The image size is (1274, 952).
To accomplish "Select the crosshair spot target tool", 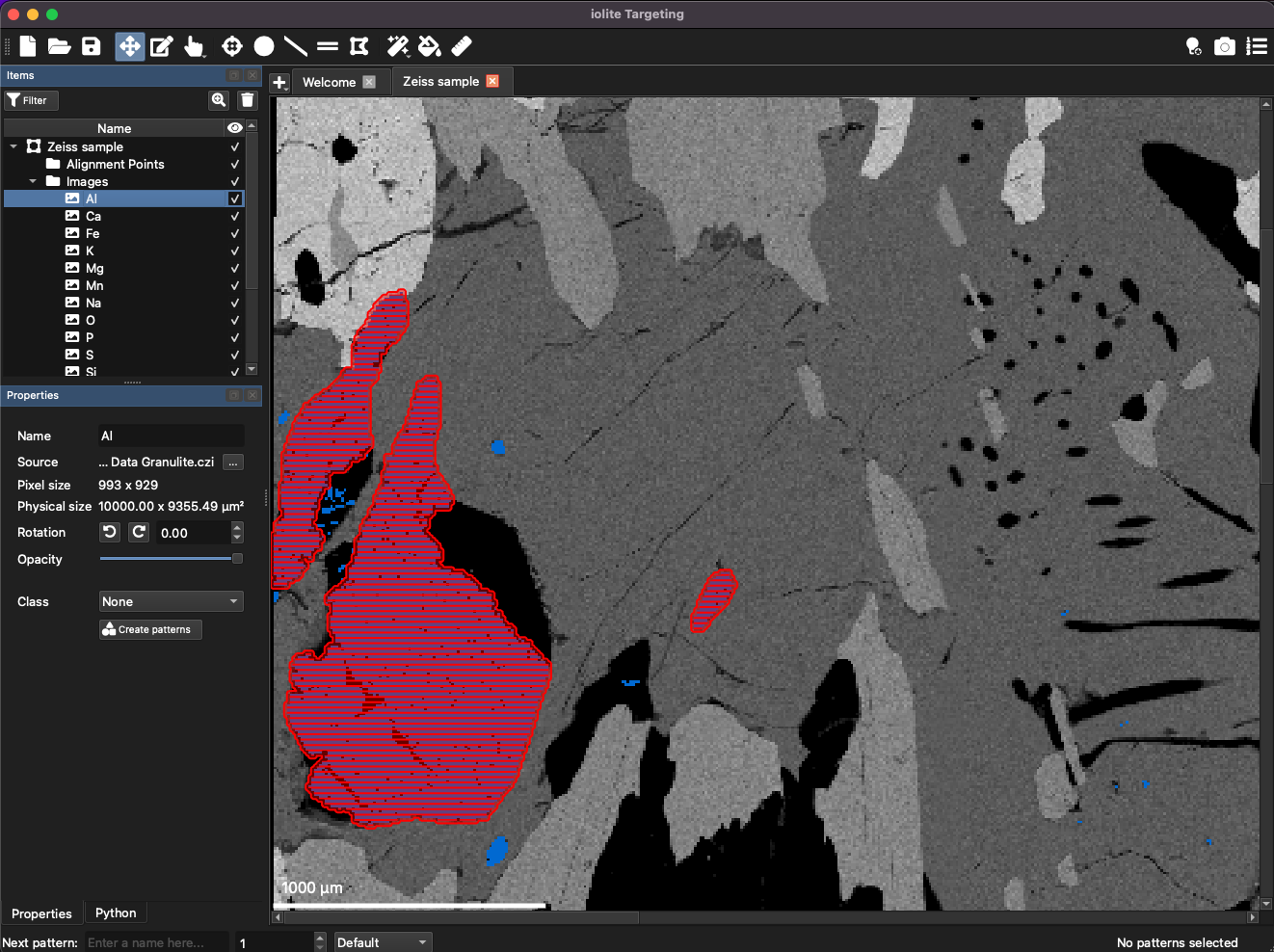I will click(231, 46).
